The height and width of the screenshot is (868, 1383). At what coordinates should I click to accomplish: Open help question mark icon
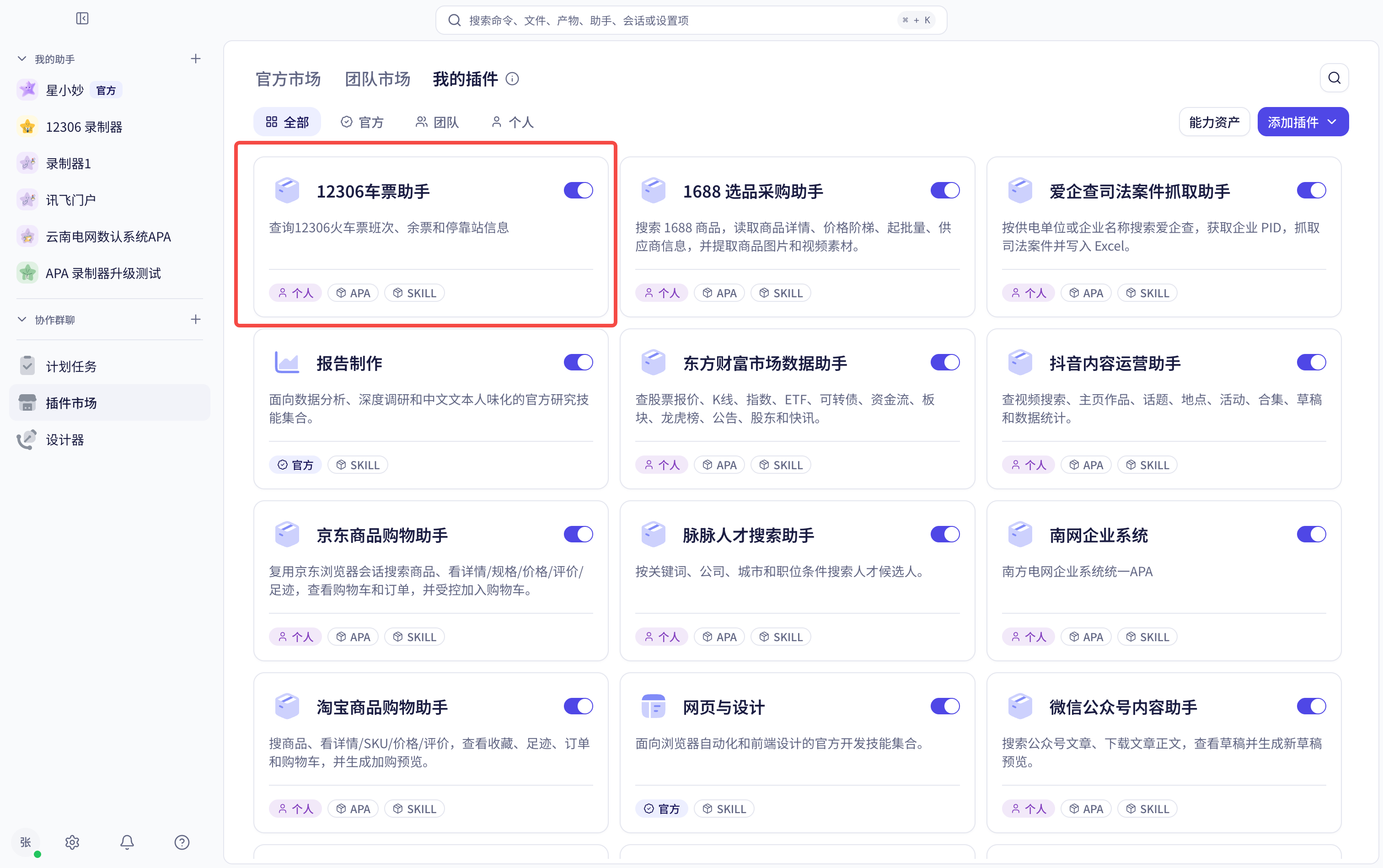182,841
